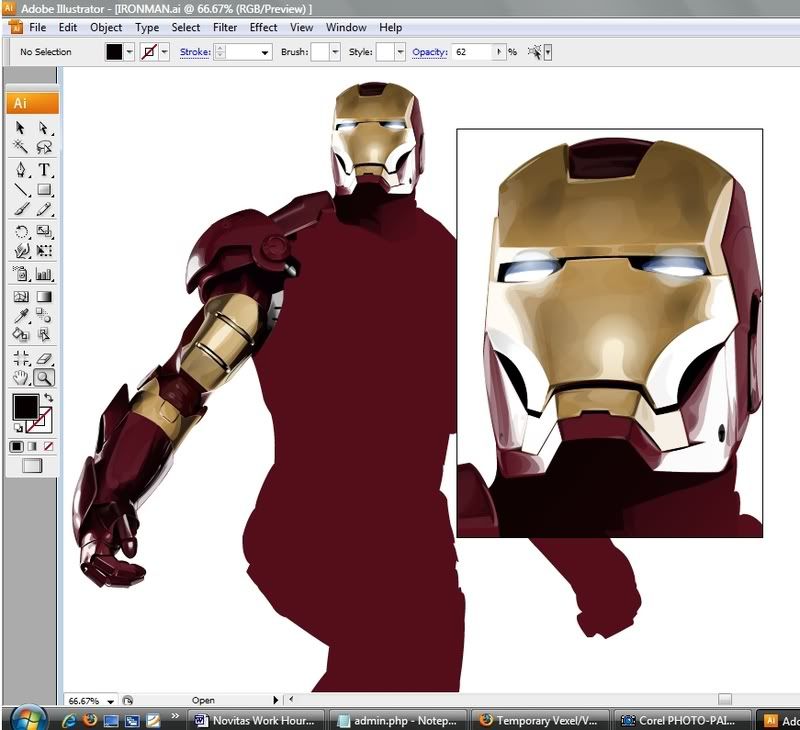The width and height of the screenshot is (800, 730).
Task: Swap fill and stroke colors
Action: (48, 397)
